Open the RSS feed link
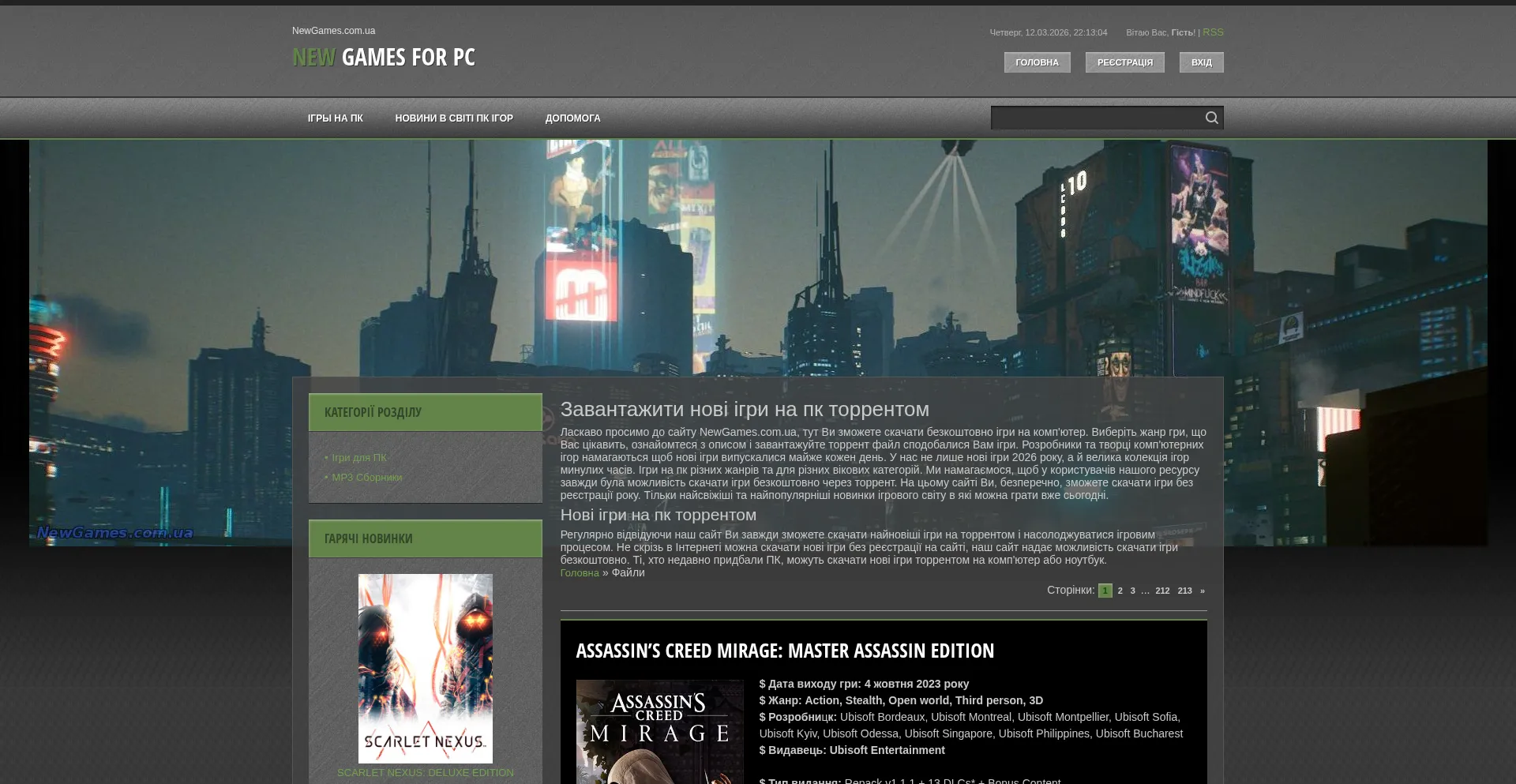Image resolution: width=1516 pixels, height=784 pixels. pyautogui.click(x=1213, y=32)
